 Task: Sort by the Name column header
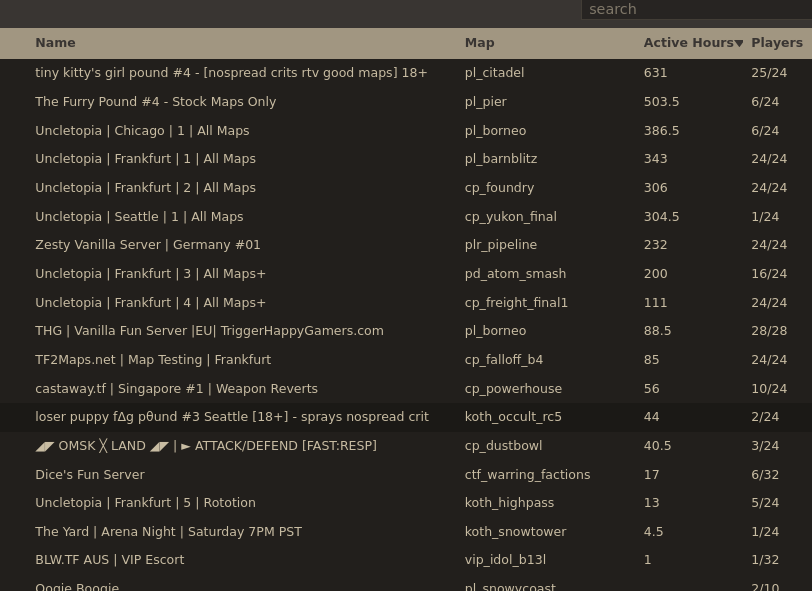55,43
